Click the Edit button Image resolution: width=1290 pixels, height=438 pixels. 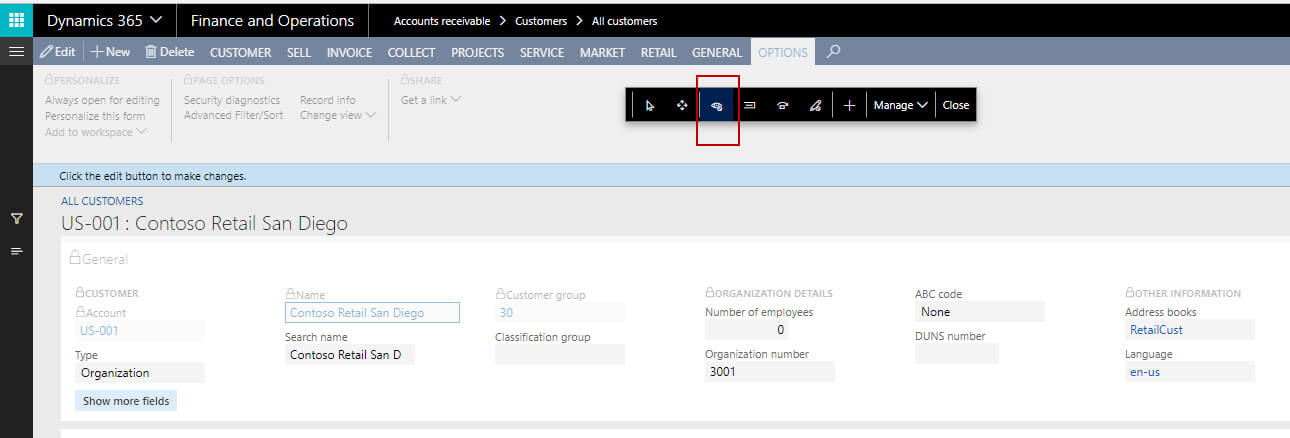pyautogui.click(x=58, y=52)
